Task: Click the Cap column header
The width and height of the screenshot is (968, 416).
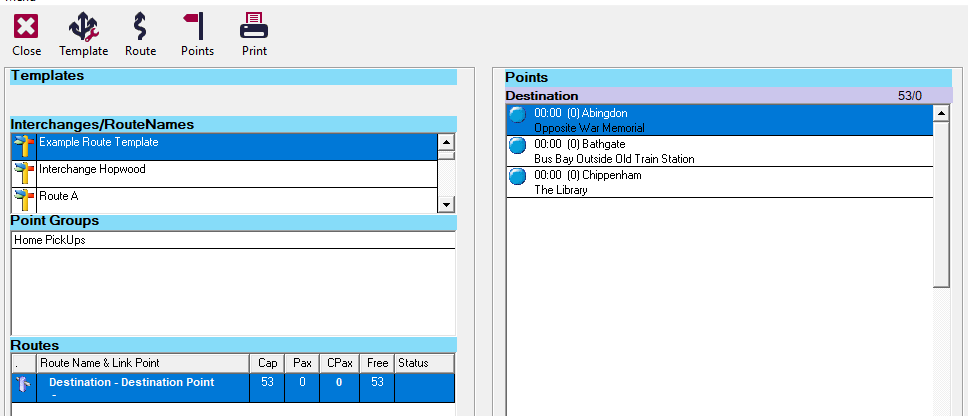Action: click(x=265, y=363)
